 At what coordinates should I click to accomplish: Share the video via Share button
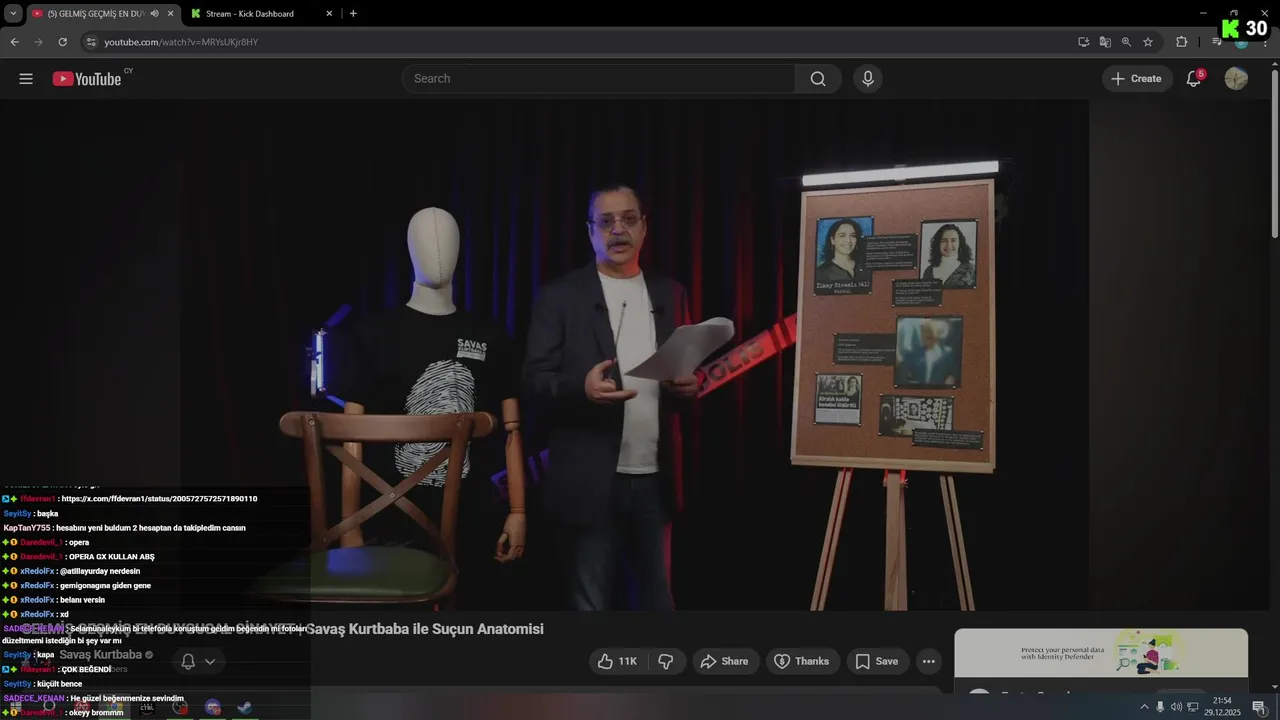coord(724,661)
